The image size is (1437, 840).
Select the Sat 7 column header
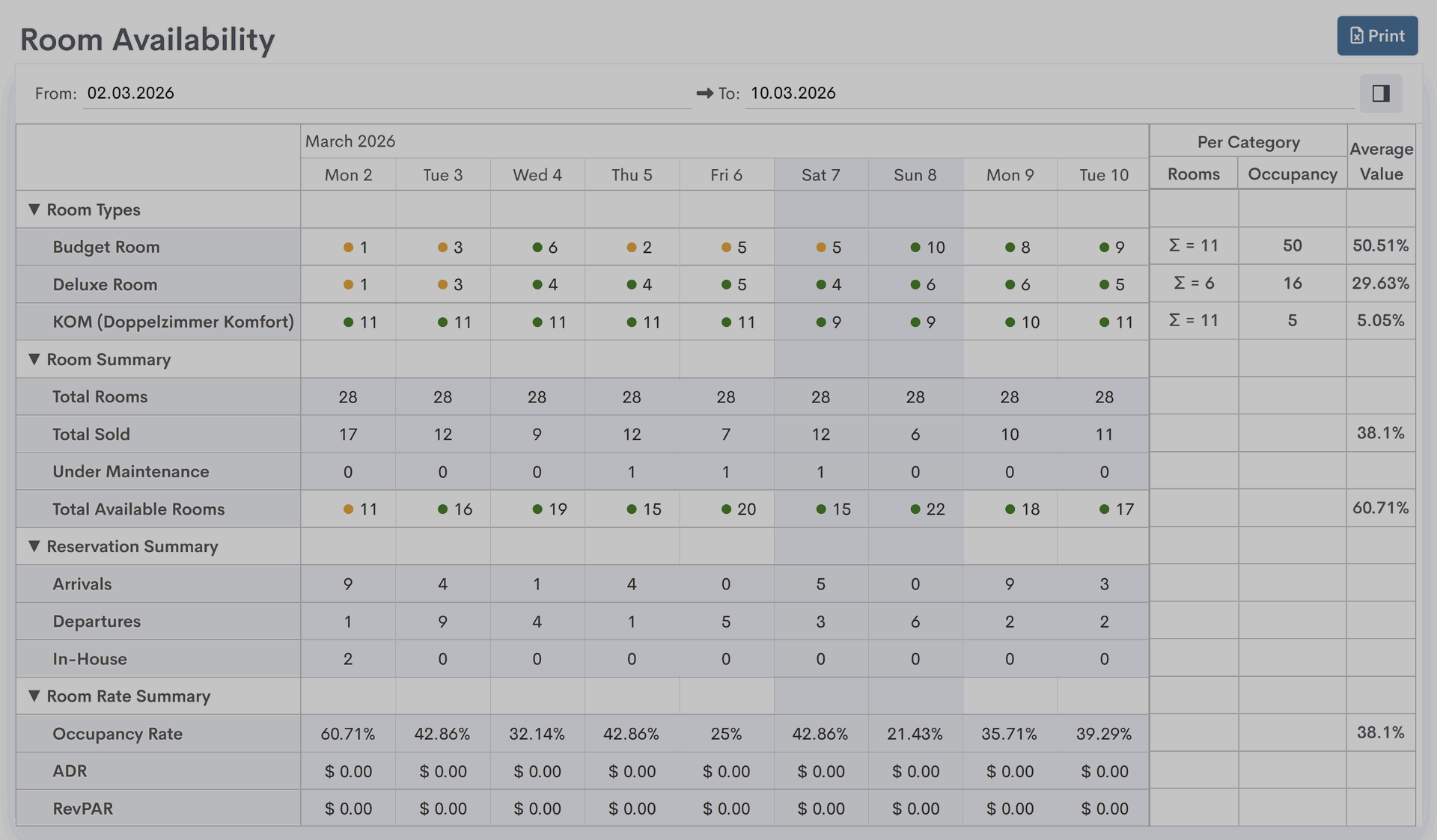tap(820, 175)
